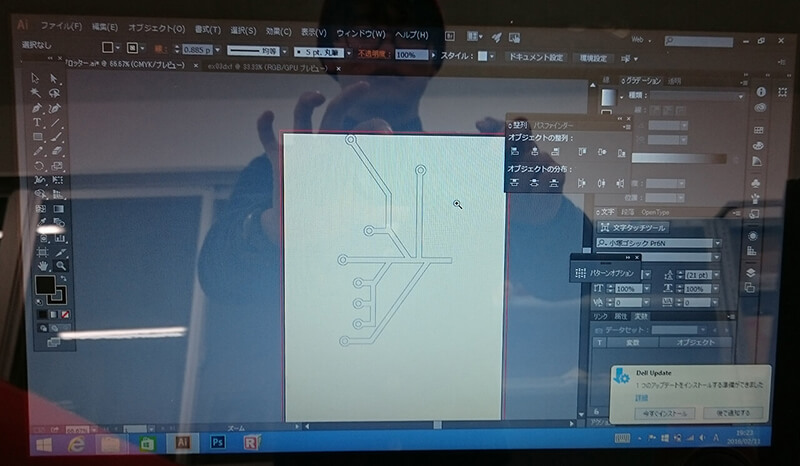Click notify later in Dell Update popup

click(733, 413)
